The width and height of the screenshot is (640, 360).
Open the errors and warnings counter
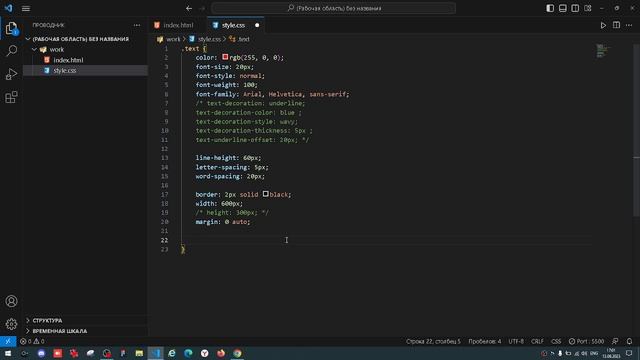[32, 341]
